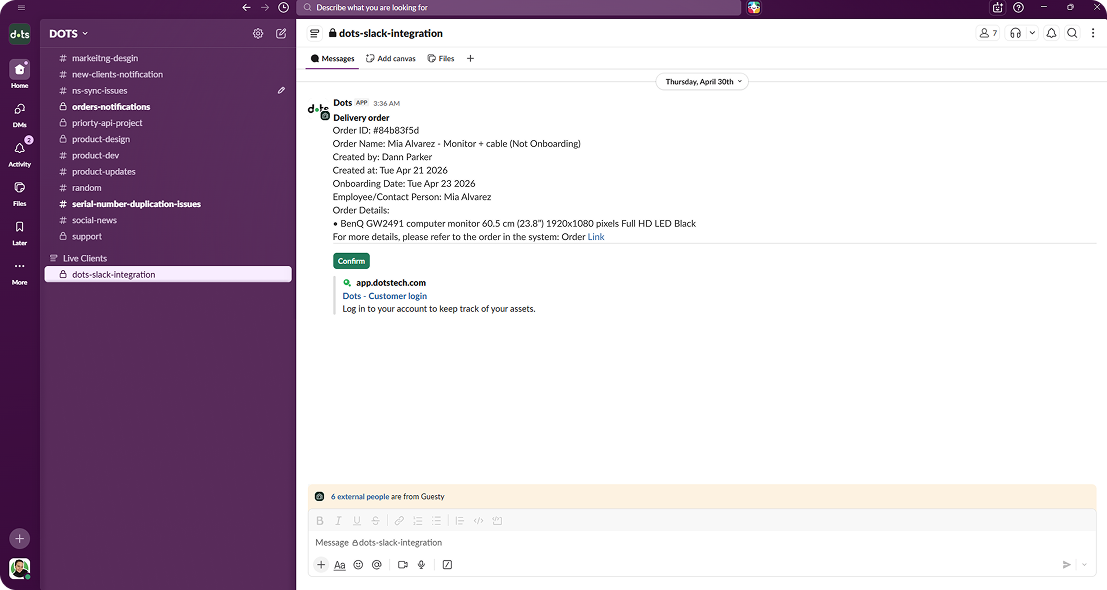Focus the message input field
Screen dimensions: 1107x590
pos(702,543)
